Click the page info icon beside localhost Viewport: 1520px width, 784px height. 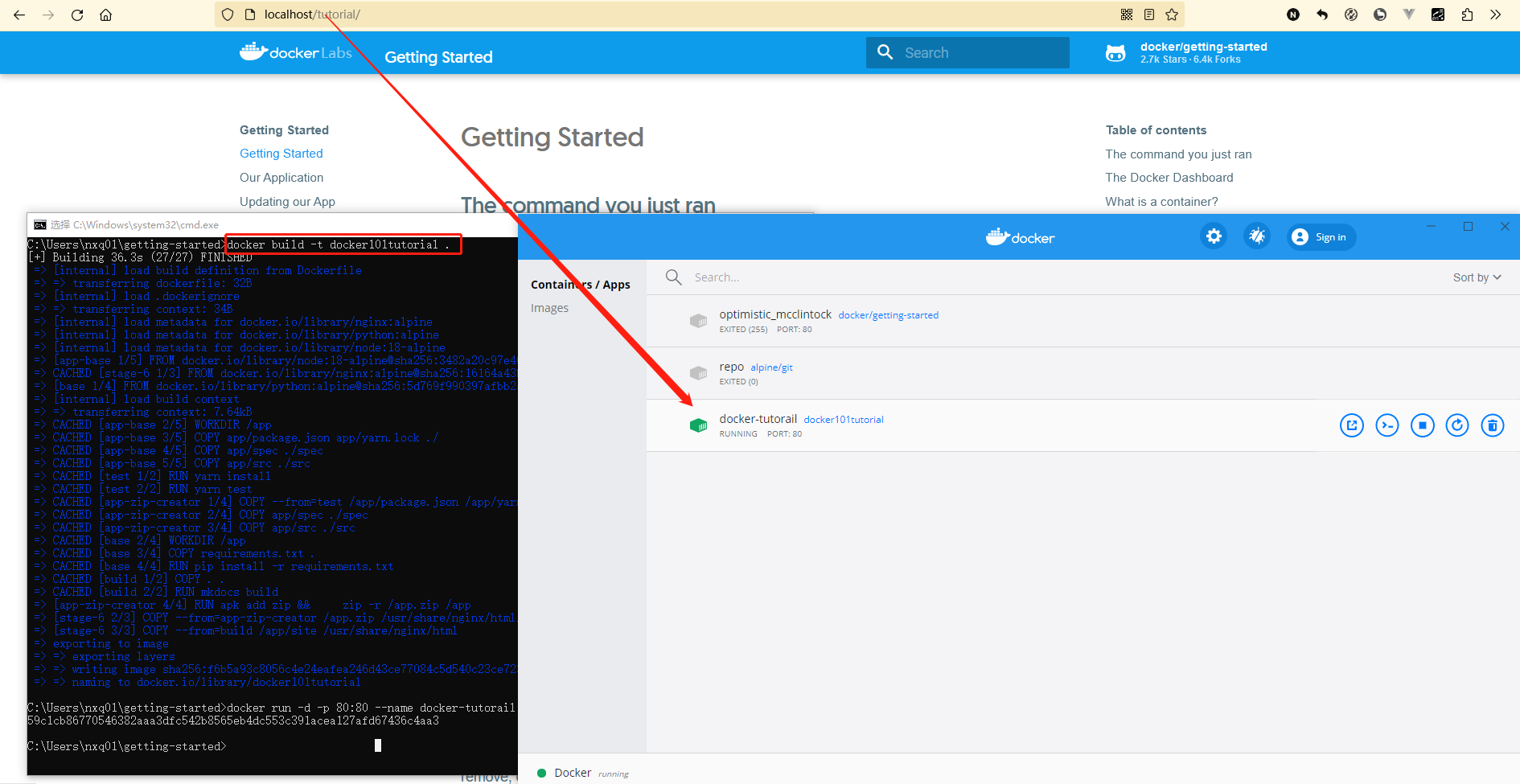tap(250, 14)
